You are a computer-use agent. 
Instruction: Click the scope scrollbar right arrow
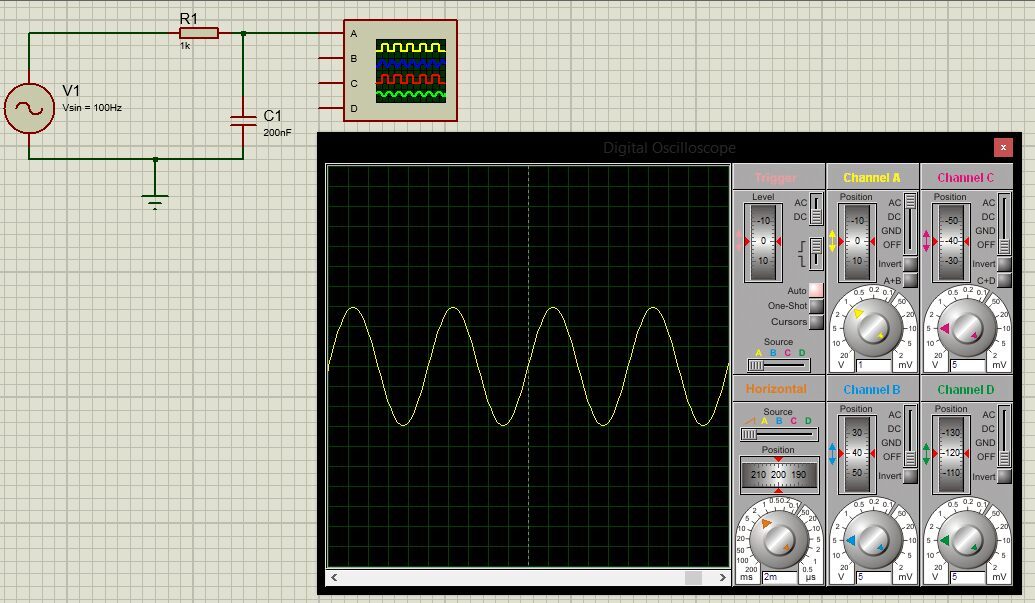click(x=722, y=577)
